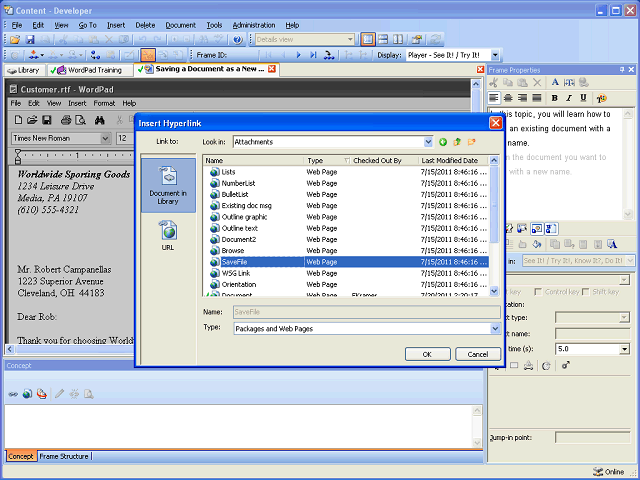Click the green Back arrow in dialog
Viewport: 640px width, 480px height.
tap(443, 142)
